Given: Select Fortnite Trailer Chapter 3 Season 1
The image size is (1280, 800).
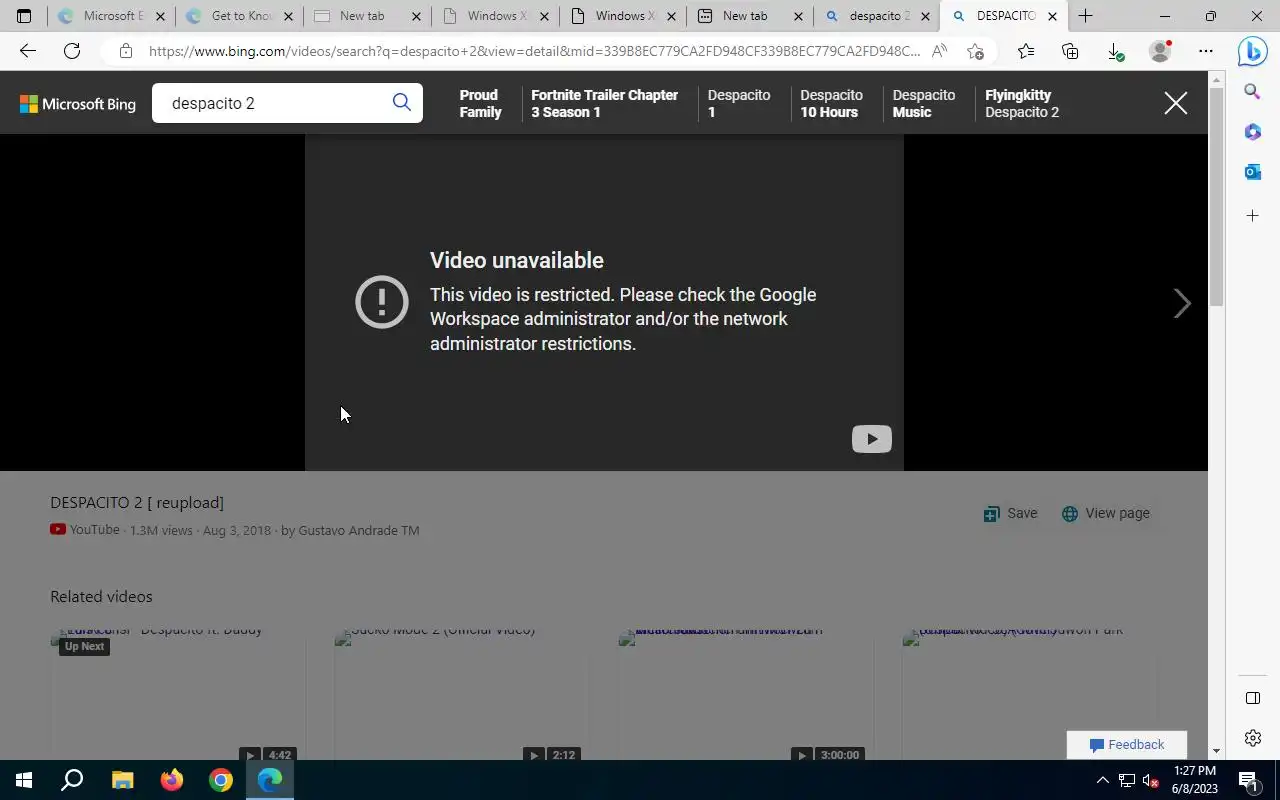Looking at the screenshot, I should tap(604, 103).
